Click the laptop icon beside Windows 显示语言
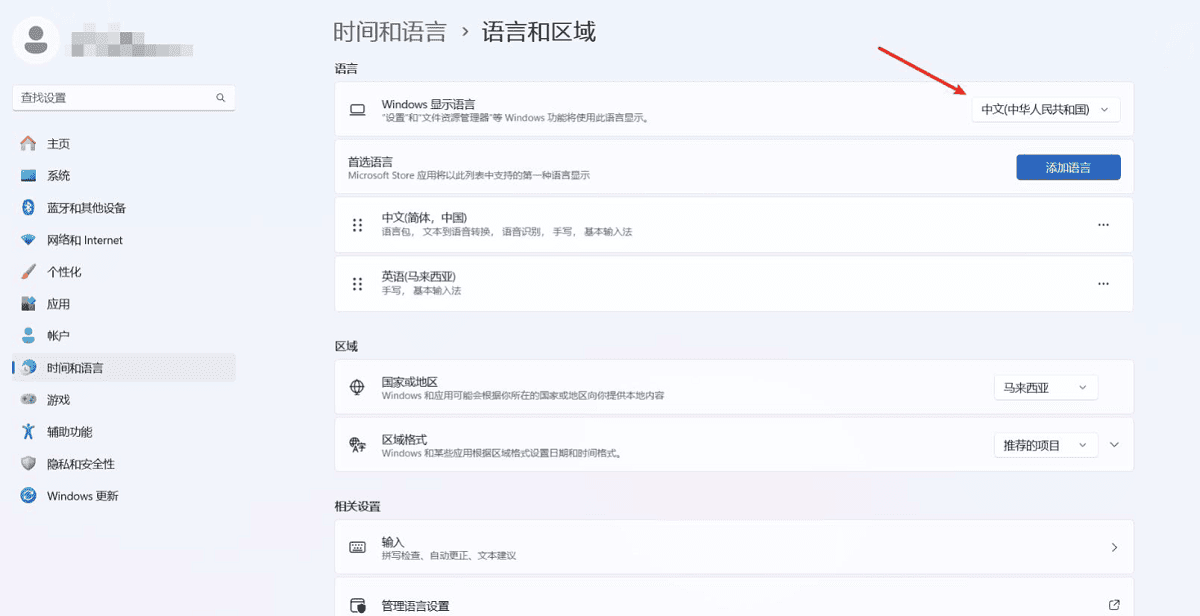 pos(357,110)
